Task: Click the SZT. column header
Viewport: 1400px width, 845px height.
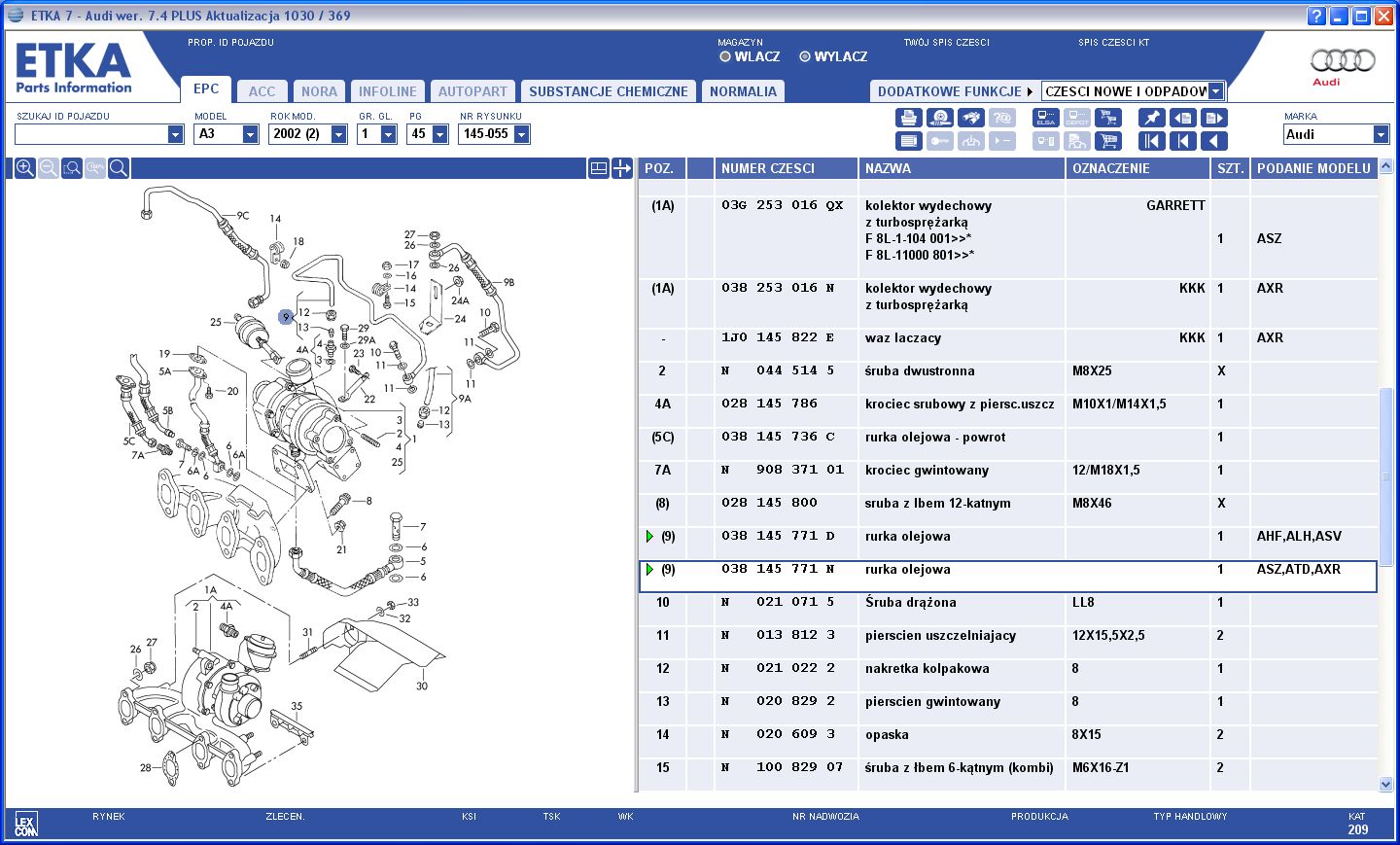Action: (x=1230, y=168)
